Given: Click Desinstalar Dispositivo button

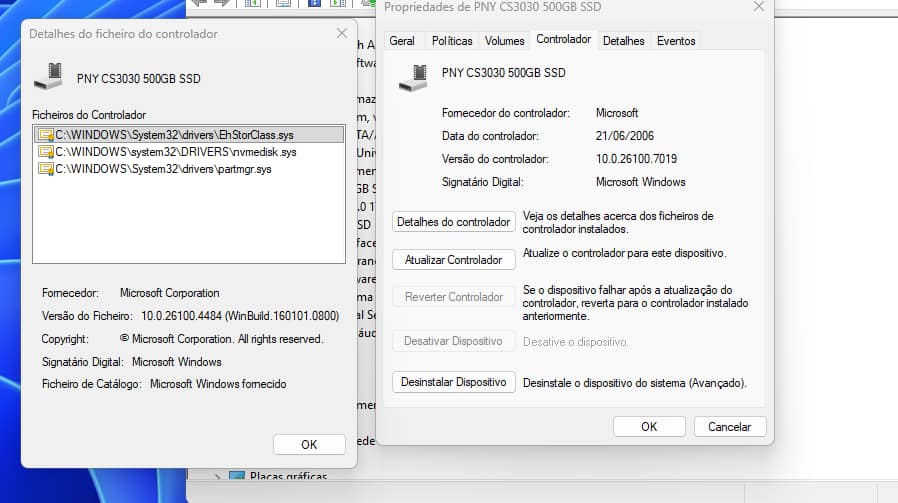Looking at the screenshot, I should coord(453,382).
